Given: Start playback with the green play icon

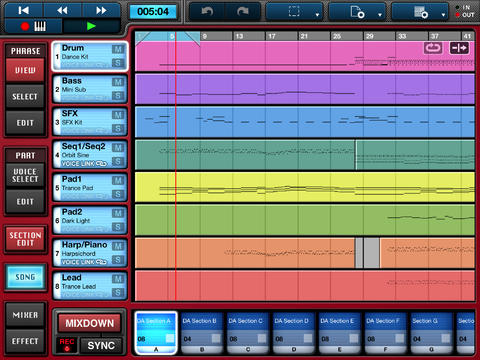Looking at the screenshot, I should [91, 26].
